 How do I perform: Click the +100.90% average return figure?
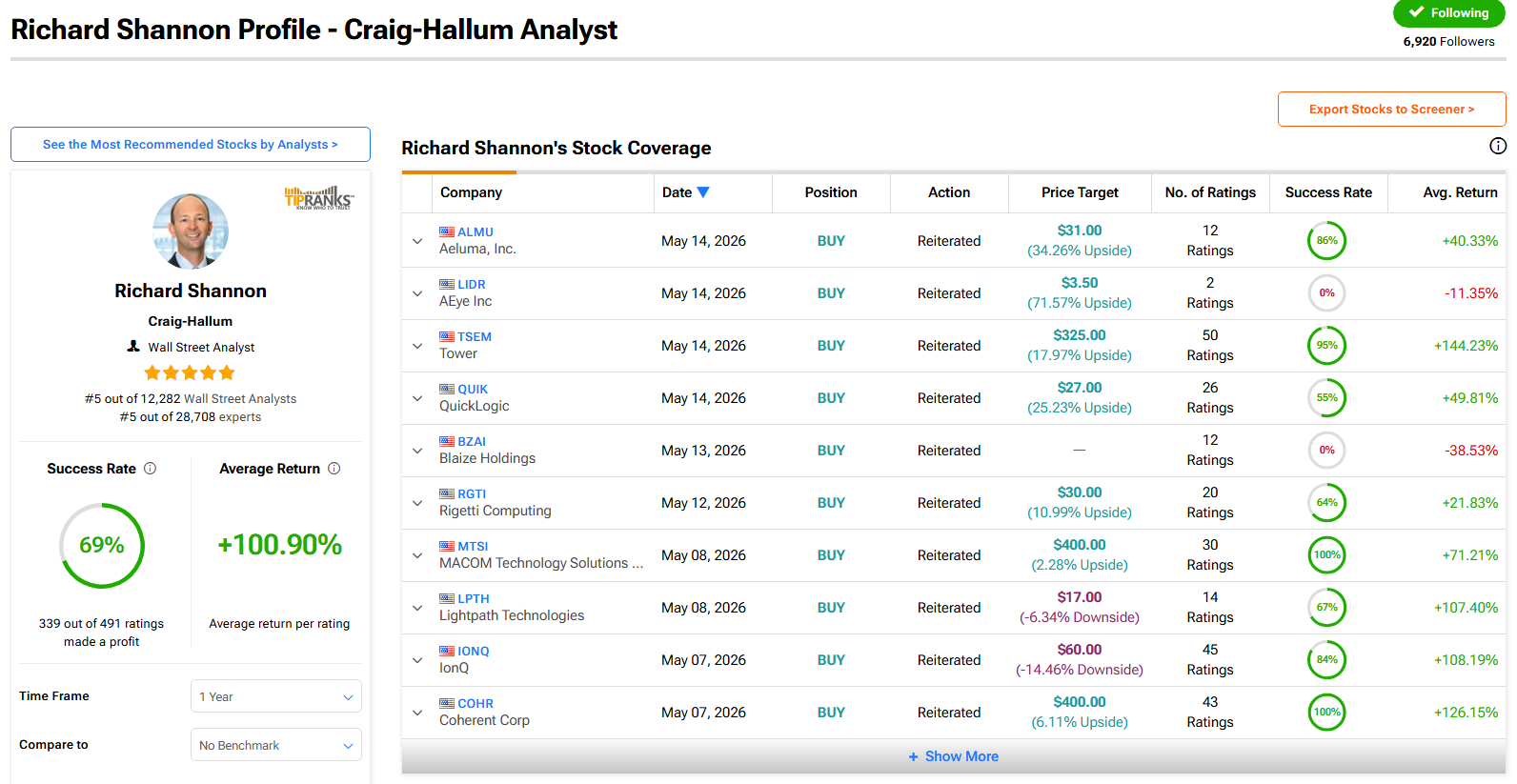coord(279,545)
